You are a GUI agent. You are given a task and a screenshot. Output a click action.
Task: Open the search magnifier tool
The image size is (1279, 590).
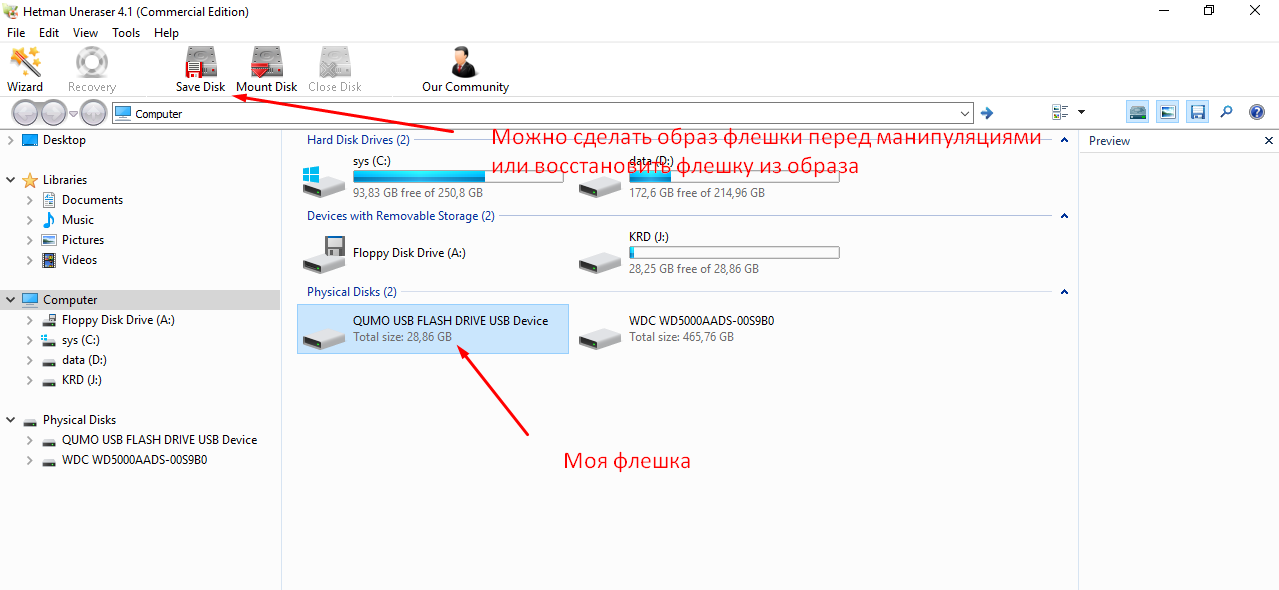[x=1227, y=113]
